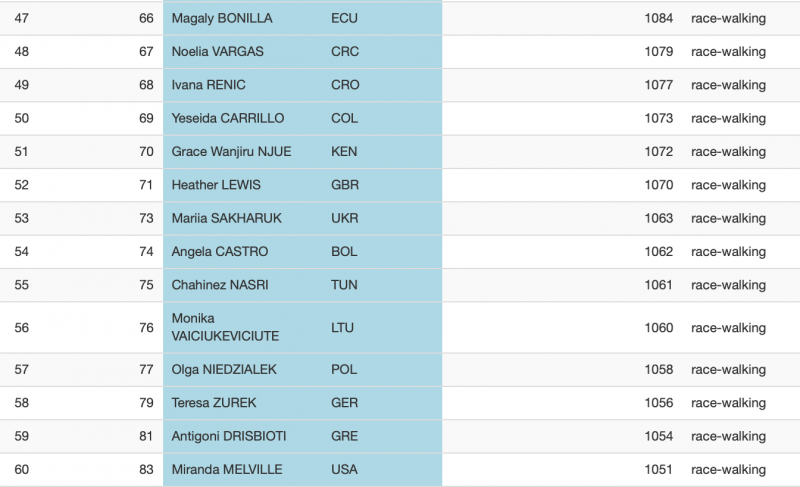Select score 1084 in top row
800x487 pixels.
[x=658, y=18]
